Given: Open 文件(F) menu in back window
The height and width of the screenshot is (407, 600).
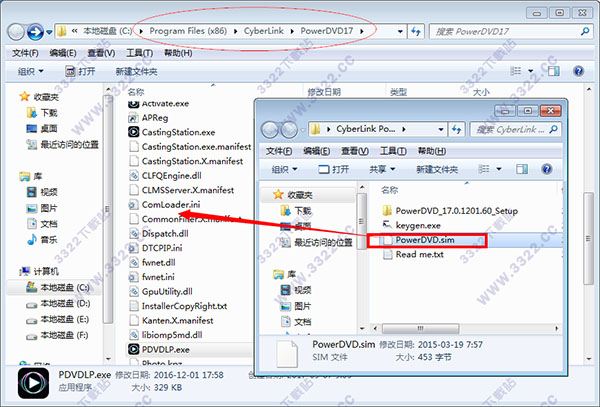Looking at the screenshot, I should click(25, 53).
